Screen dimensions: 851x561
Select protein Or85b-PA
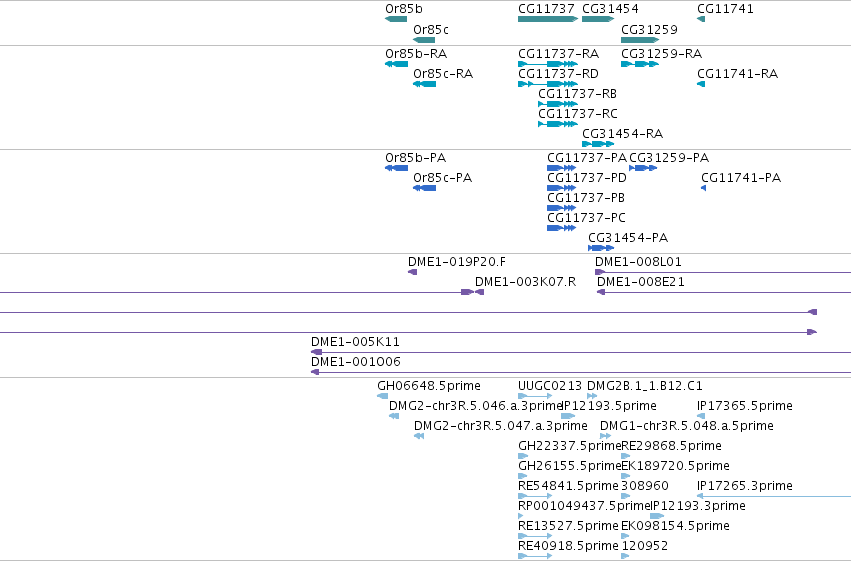(x=396, y=168)
